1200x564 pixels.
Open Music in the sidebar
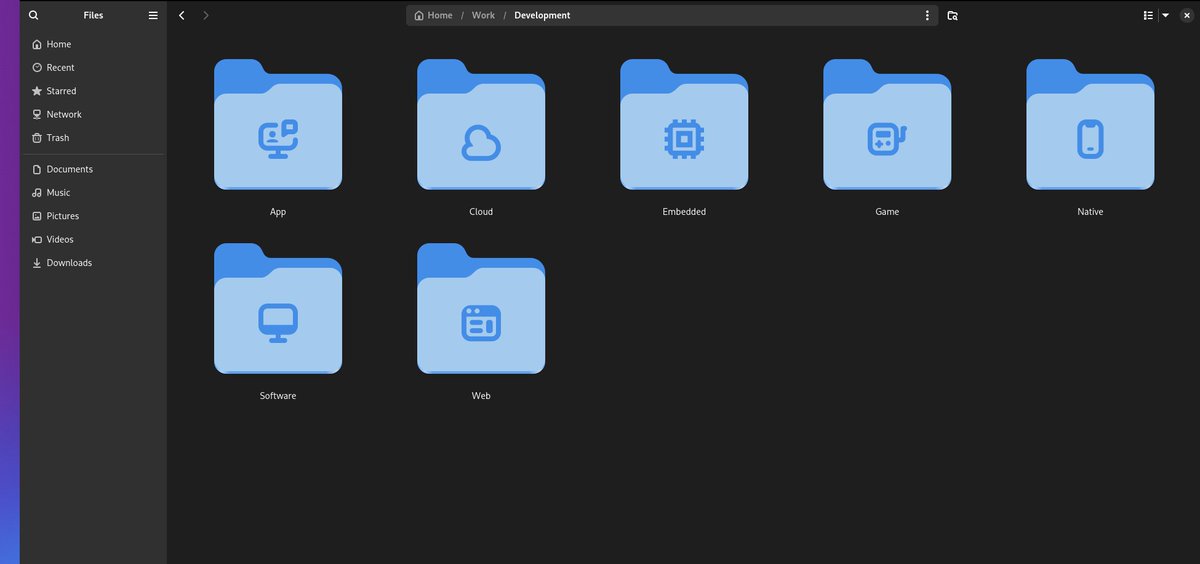[x=93, y=192]
